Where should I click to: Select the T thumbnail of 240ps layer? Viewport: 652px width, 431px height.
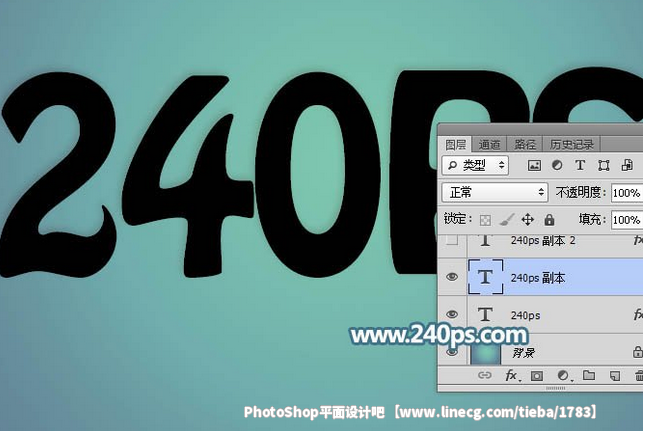(x=486, y=314)
